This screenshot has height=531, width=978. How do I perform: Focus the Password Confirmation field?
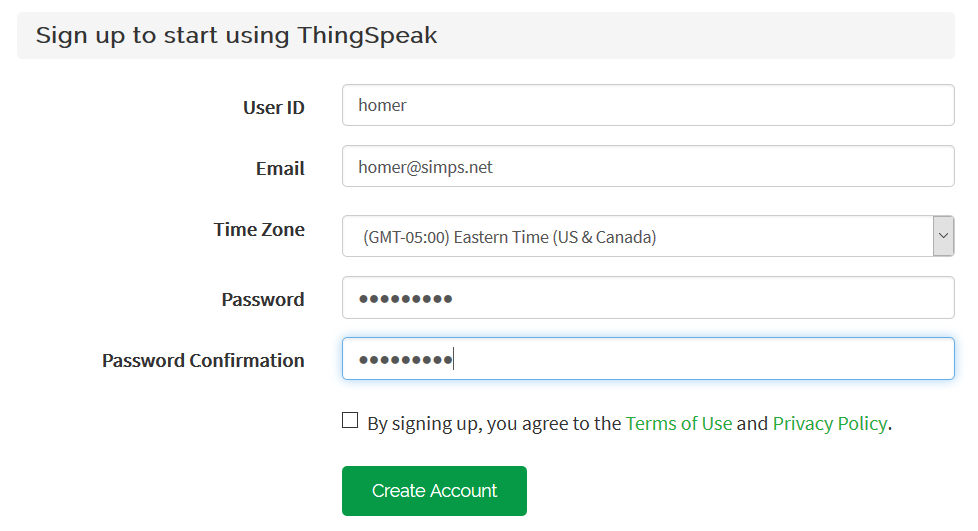pyautogui.click(x=647, y=359)
